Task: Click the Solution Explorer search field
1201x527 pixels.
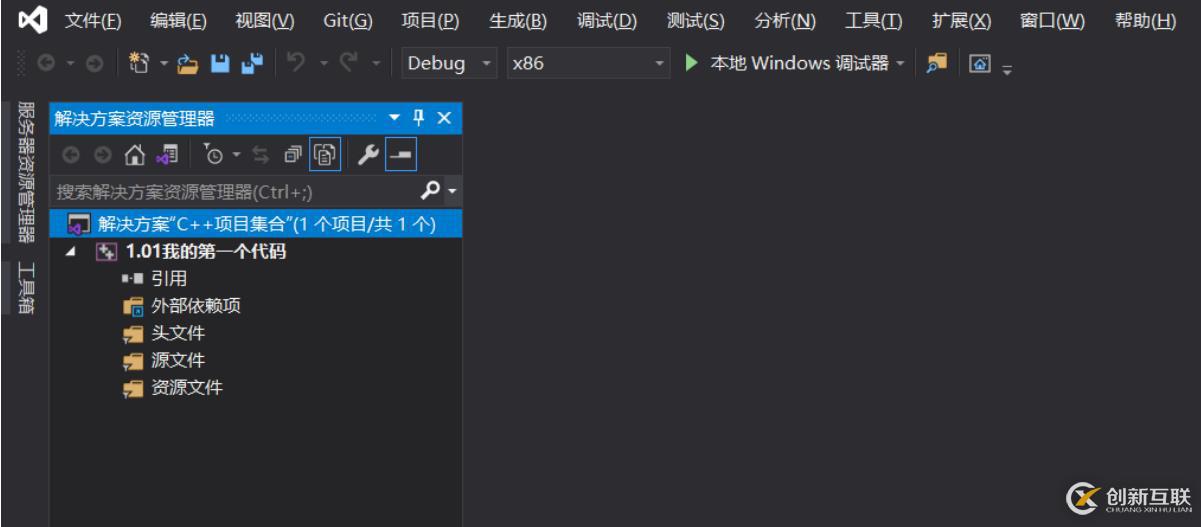Action: (236, 191)
